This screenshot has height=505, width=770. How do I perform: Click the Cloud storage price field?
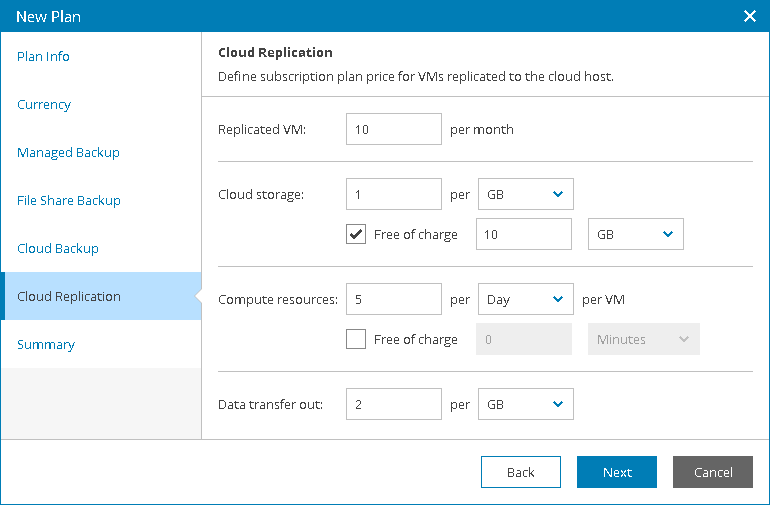pyautogui.click(x=394, y=194)
